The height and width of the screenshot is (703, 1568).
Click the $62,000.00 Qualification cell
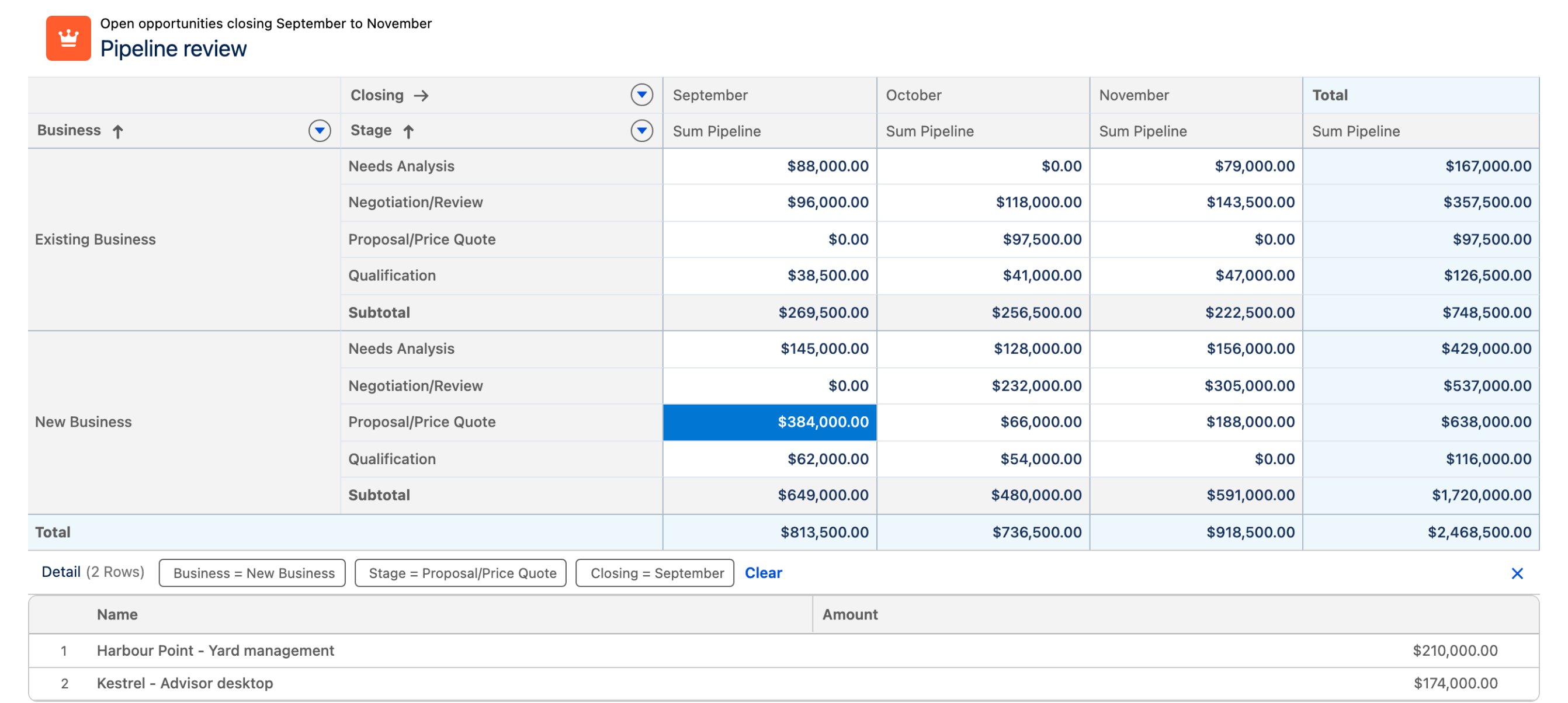click(x=769, y=459)
